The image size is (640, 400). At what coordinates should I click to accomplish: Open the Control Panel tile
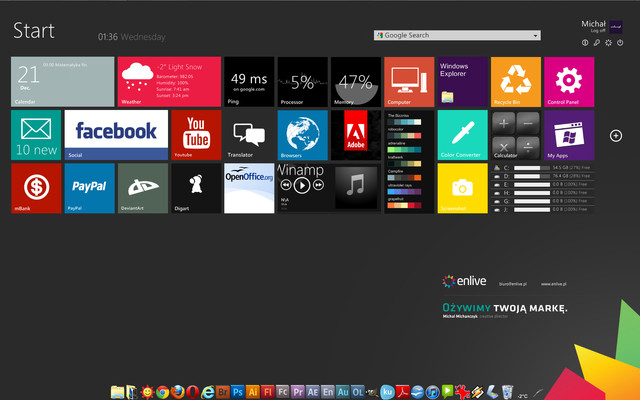[x=569, y=82]
